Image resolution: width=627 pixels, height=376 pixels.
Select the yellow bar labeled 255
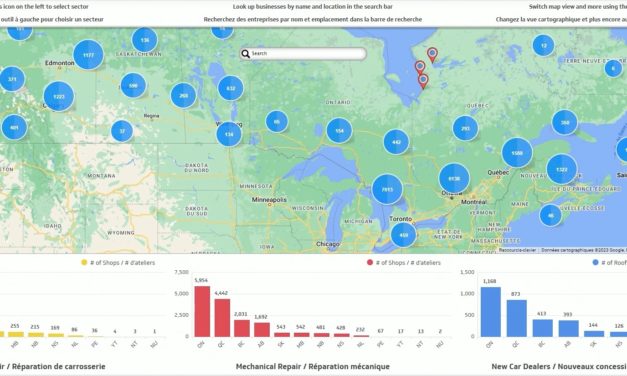16,334
